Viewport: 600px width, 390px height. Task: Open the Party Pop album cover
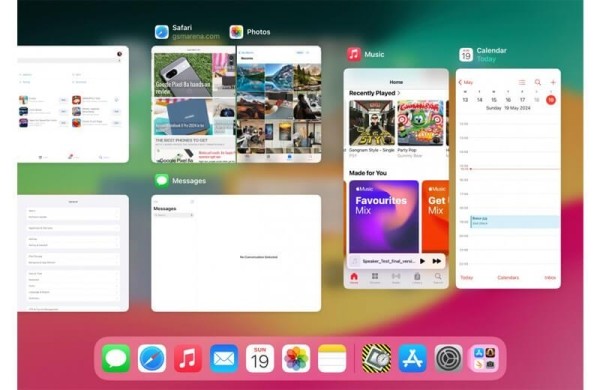click(x=420, y=123)
